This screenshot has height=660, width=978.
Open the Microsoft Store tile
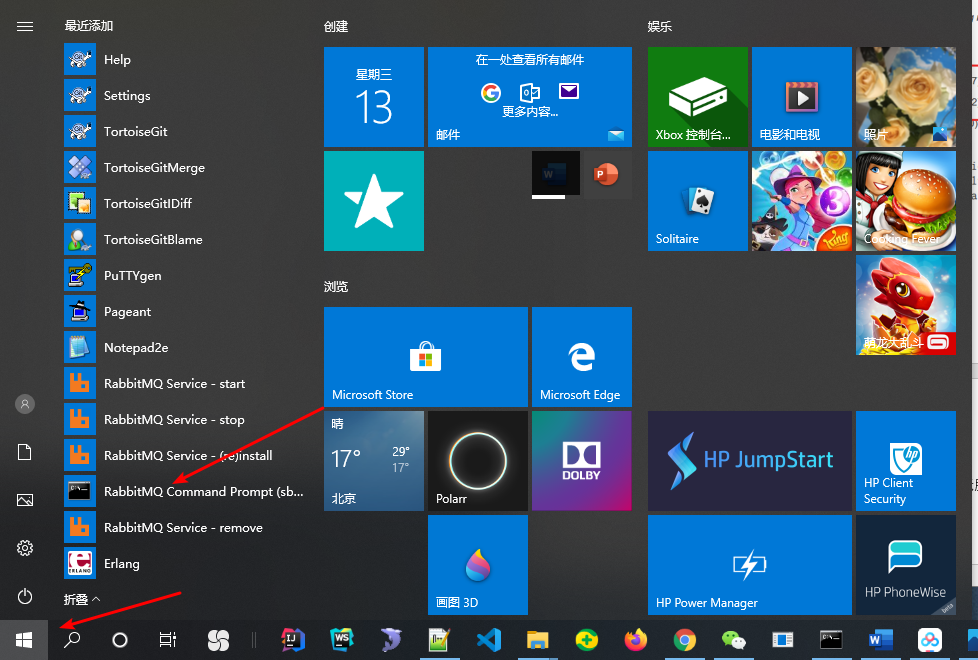coord(425,357)
